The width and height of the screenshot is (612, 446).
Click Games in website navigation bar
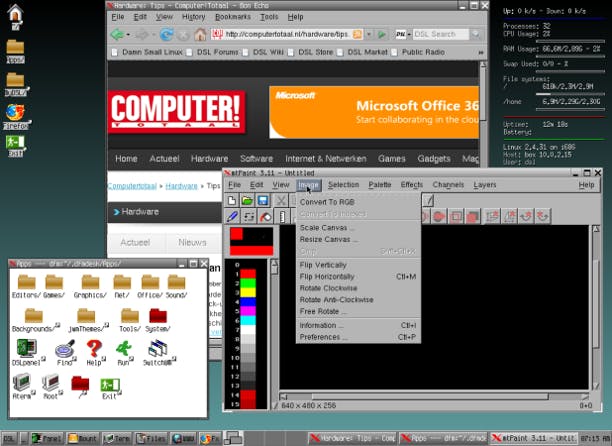(x=391, y=158)
